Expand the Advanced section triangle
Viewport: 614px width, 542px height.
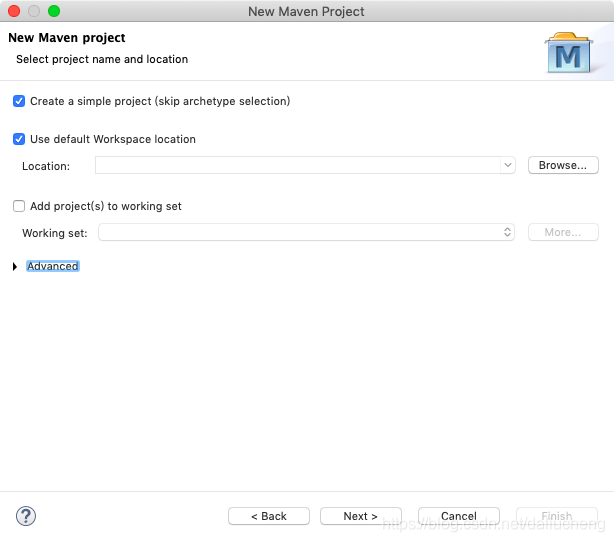click(x=15, y=267)
